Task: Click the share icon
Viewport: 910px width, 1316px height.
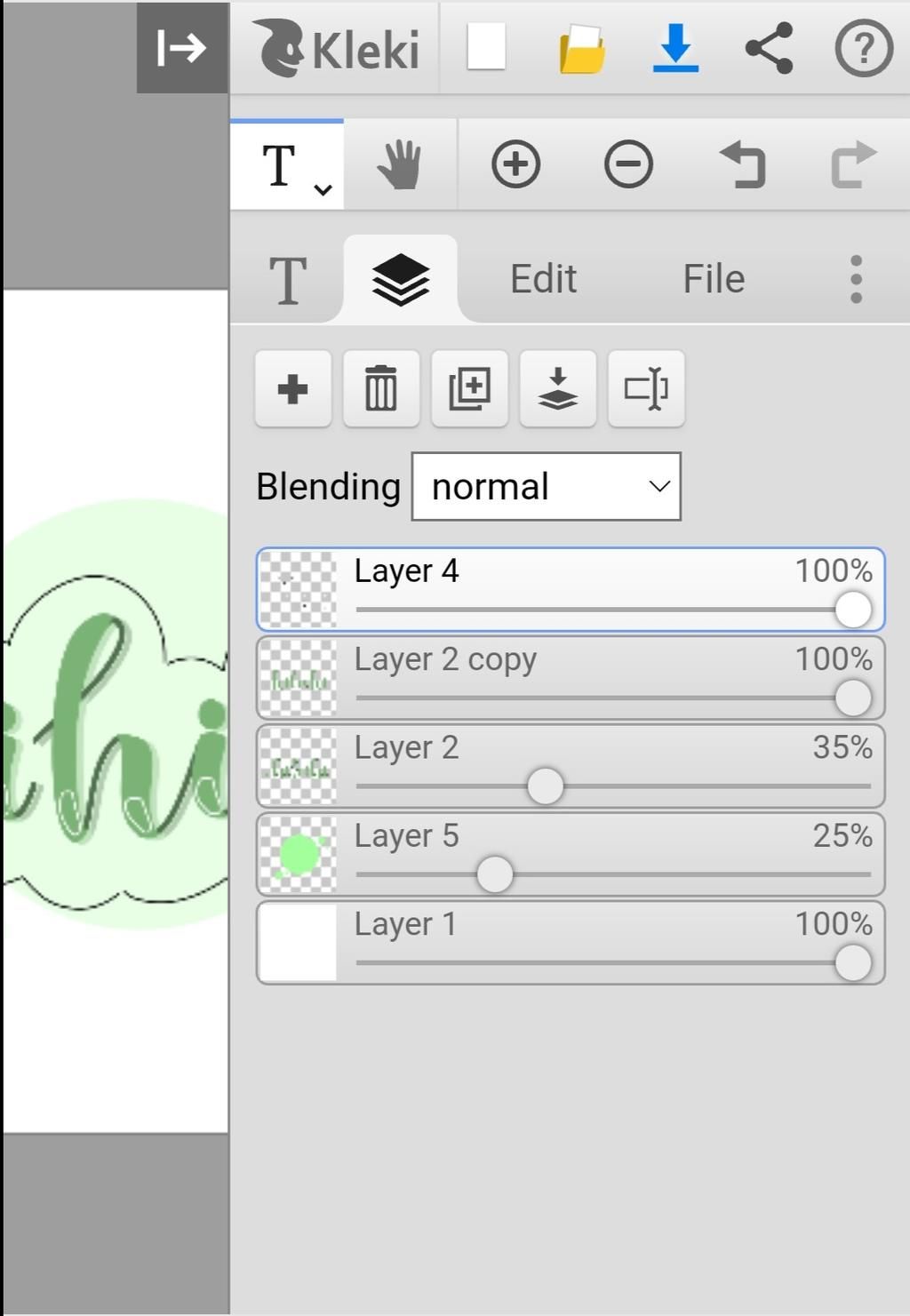Action: pos(769,48)
